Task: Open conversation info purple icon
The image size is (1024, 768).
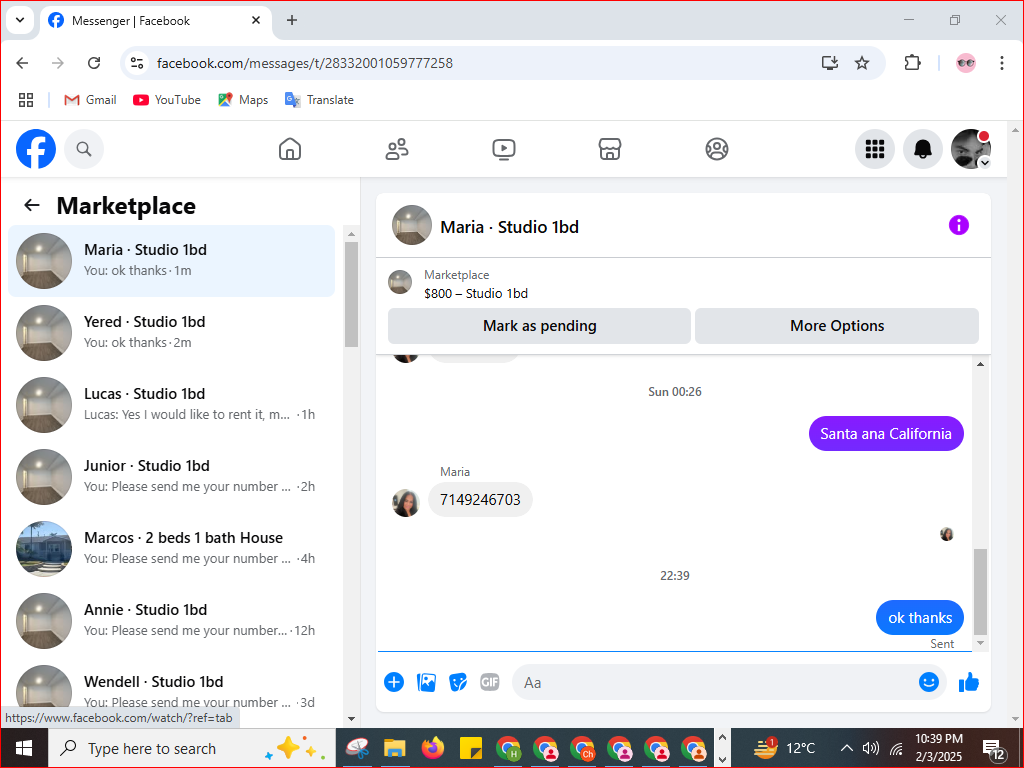Action: click(959, 225)
